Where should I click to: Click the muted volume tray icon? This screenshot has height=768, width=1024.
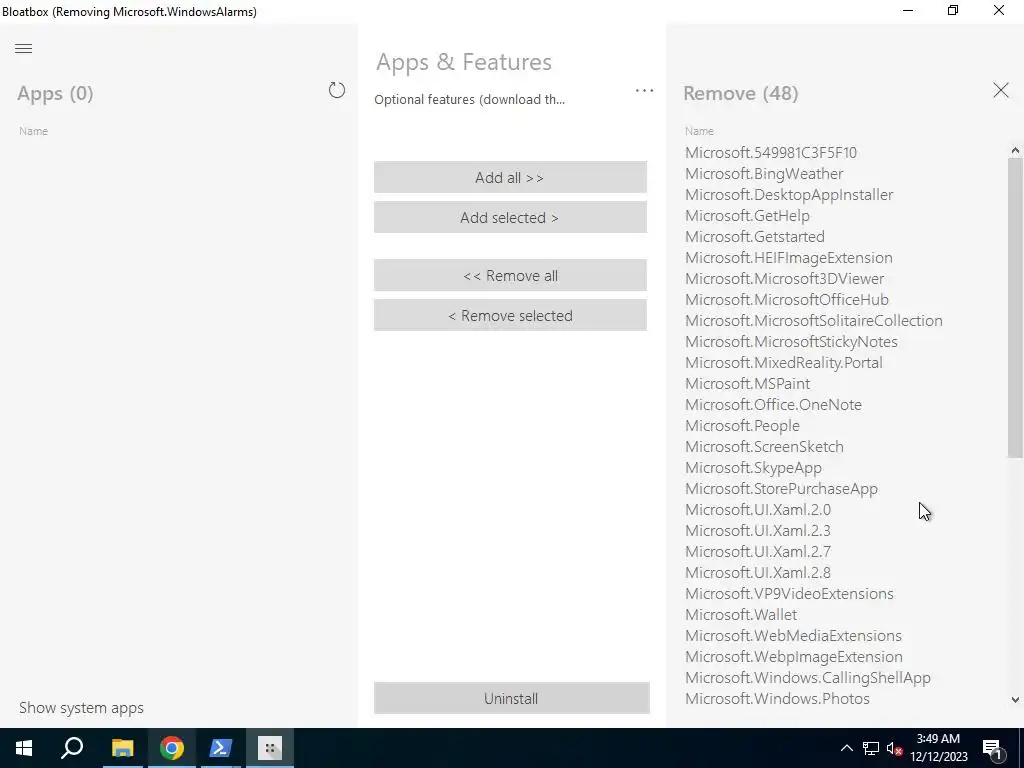895,748
